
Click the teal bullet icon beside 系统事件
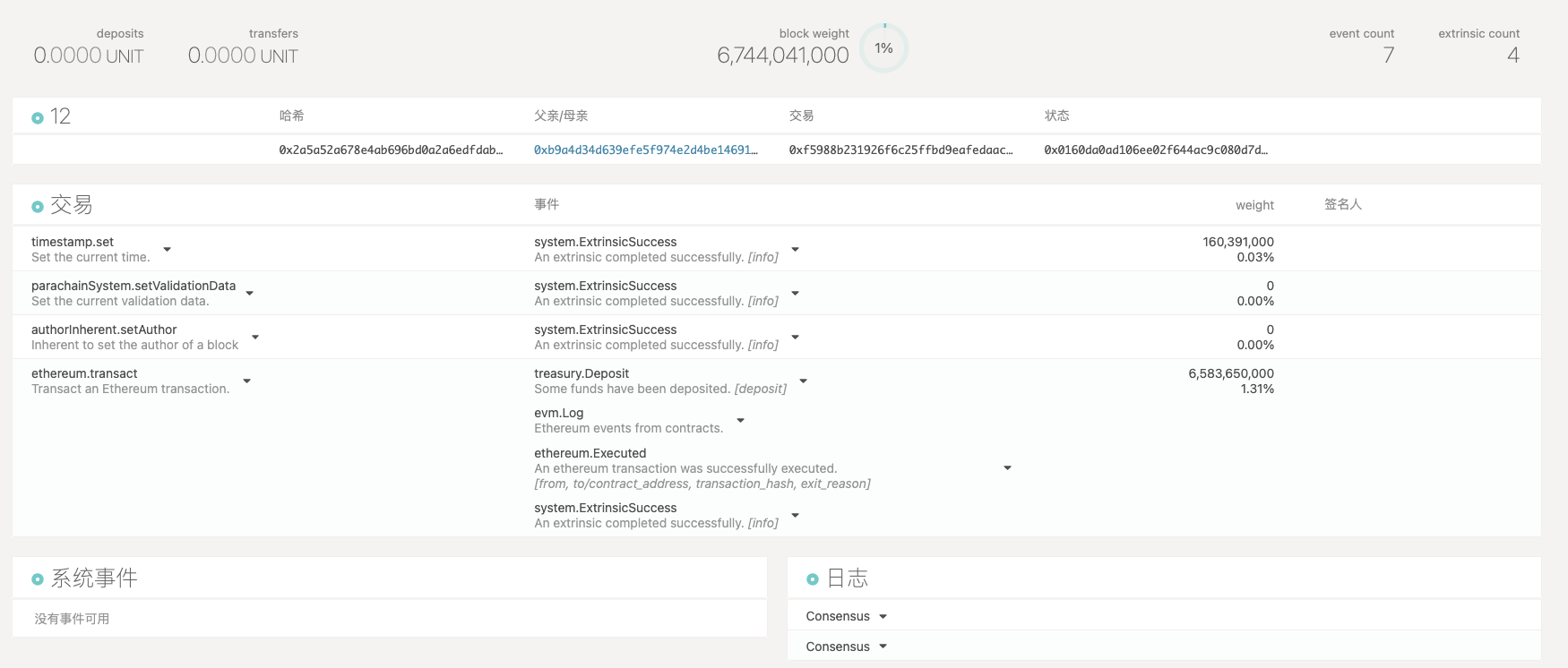[38, 579]
